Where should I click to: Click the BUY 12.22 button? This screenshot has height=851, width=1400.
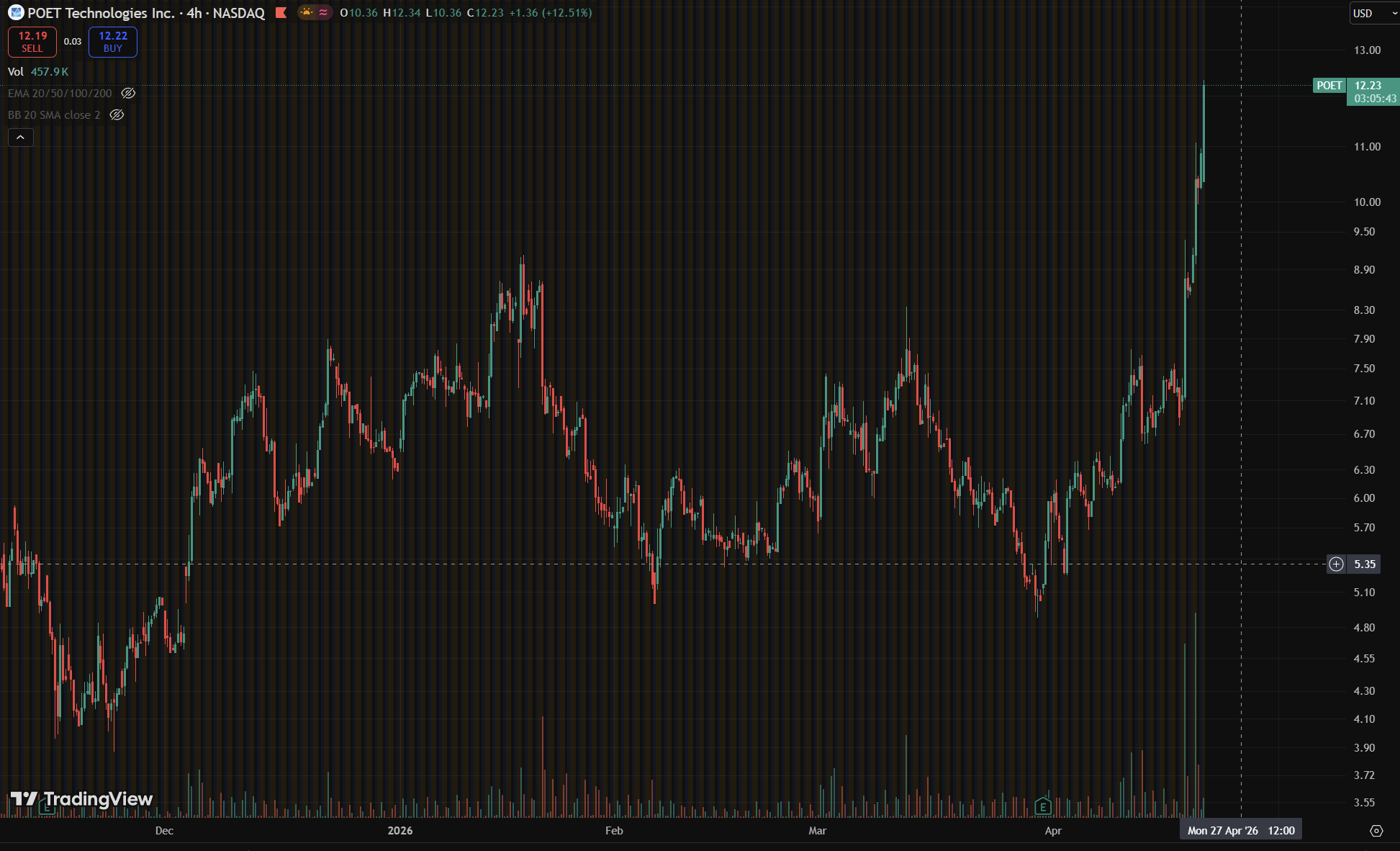coord(113,42)
